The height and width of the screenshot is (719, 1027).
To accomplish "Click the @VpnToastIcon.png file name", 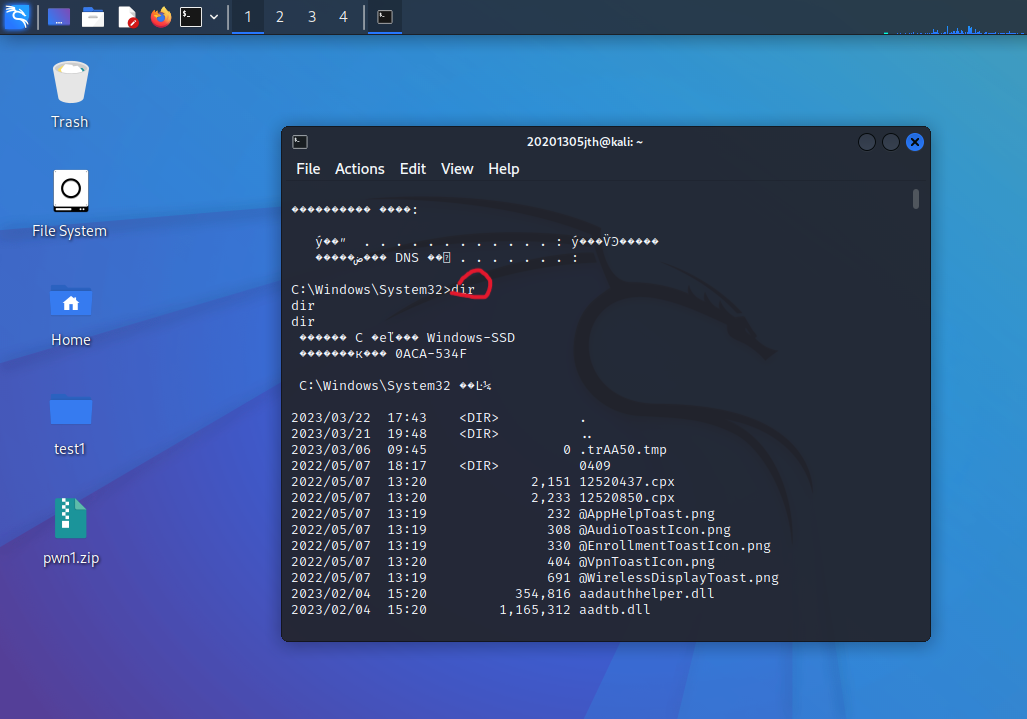I will point(646,562).
